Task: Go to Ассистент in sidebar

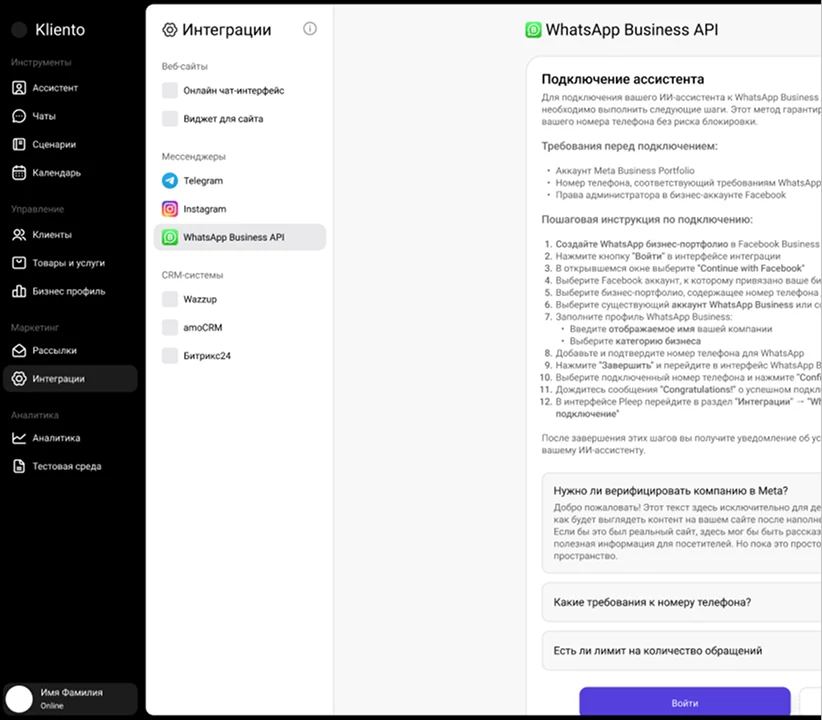Action: pos(54,88)
